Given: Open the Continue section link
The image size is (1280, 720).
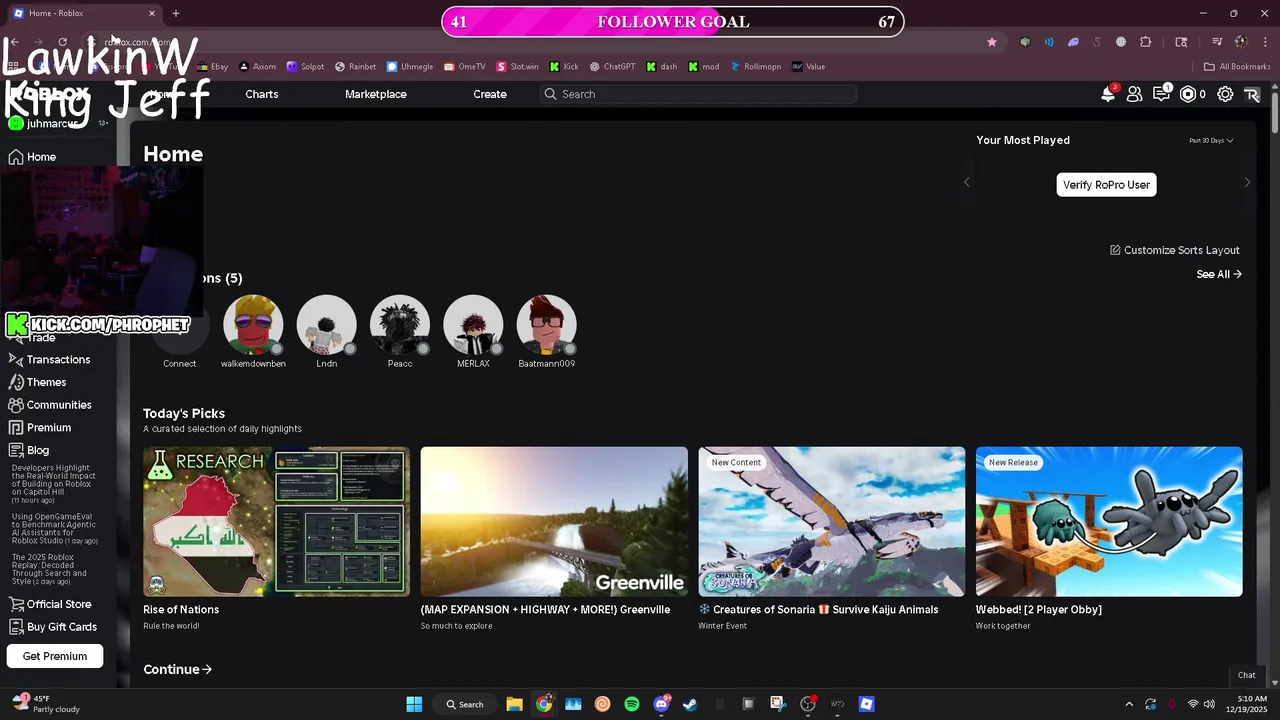Looking at the screenshot, I should pyautogui.click(x=177, y=669).
